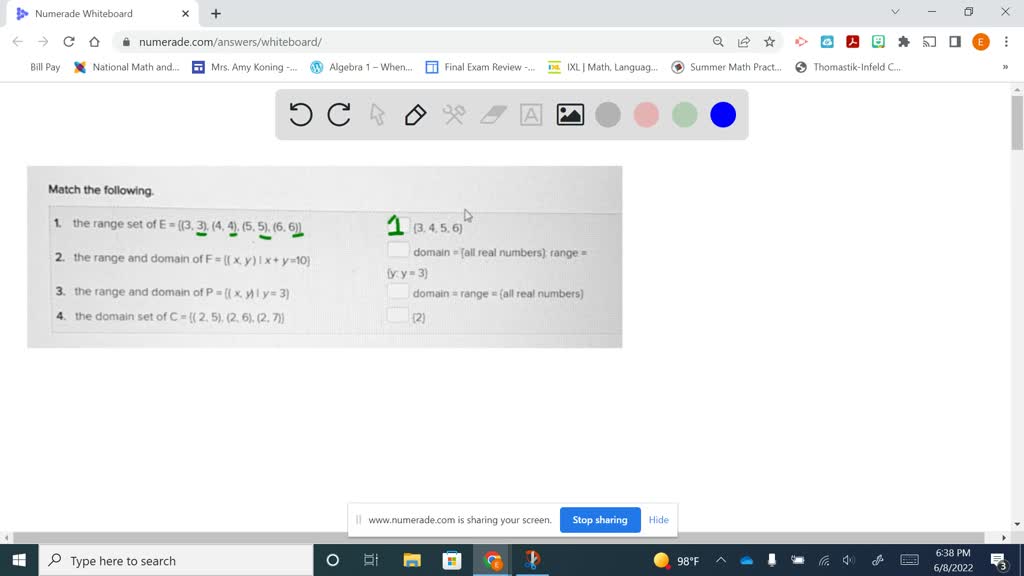The height and width of the screenshot is (576, 1024).
Task: Choose the cursor selection tool
Action: click(x=376, y=114)
